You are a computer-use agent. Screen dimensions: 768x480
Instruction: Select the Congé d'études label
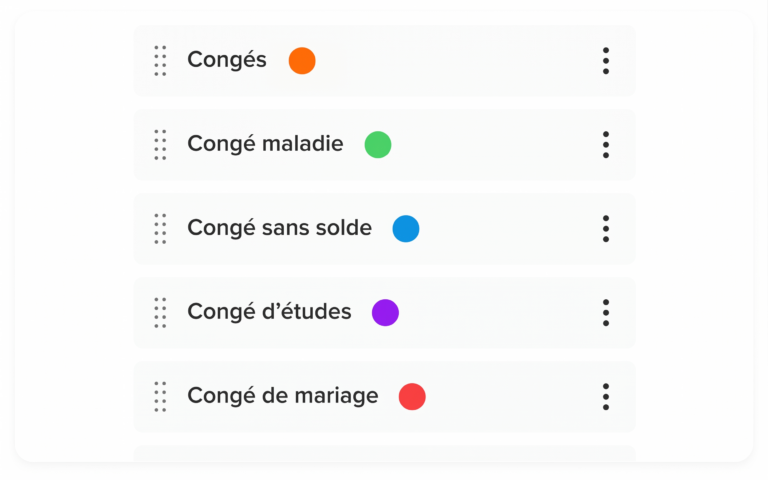pos(269,312)
